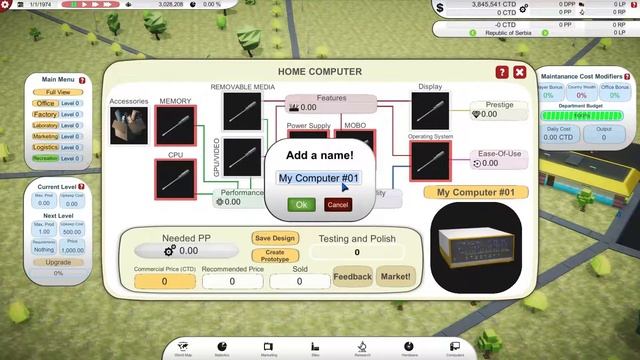The image size is (640, 360).
Task: Click the calendar icon beside the date
Action: pos(21,4)
